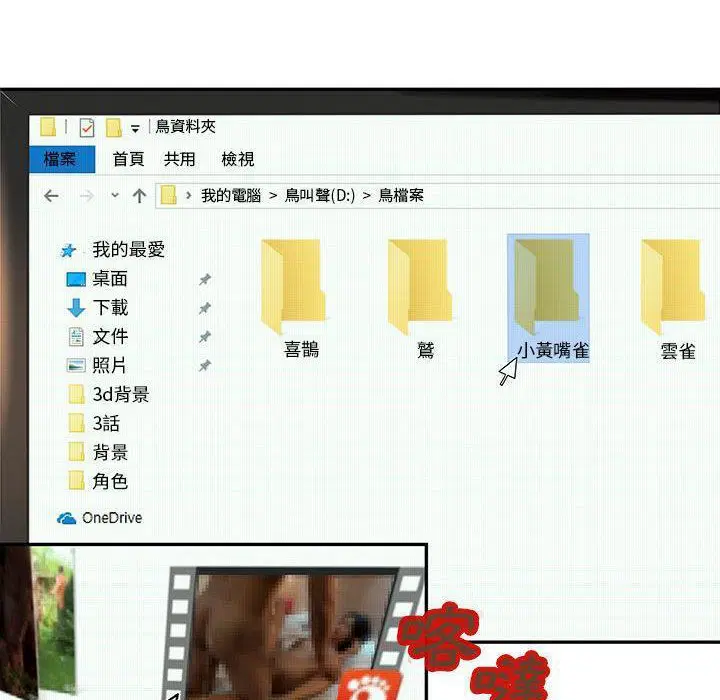Open the recent locations dropdown
Viewport: 720px width, 700px height.
115,196
